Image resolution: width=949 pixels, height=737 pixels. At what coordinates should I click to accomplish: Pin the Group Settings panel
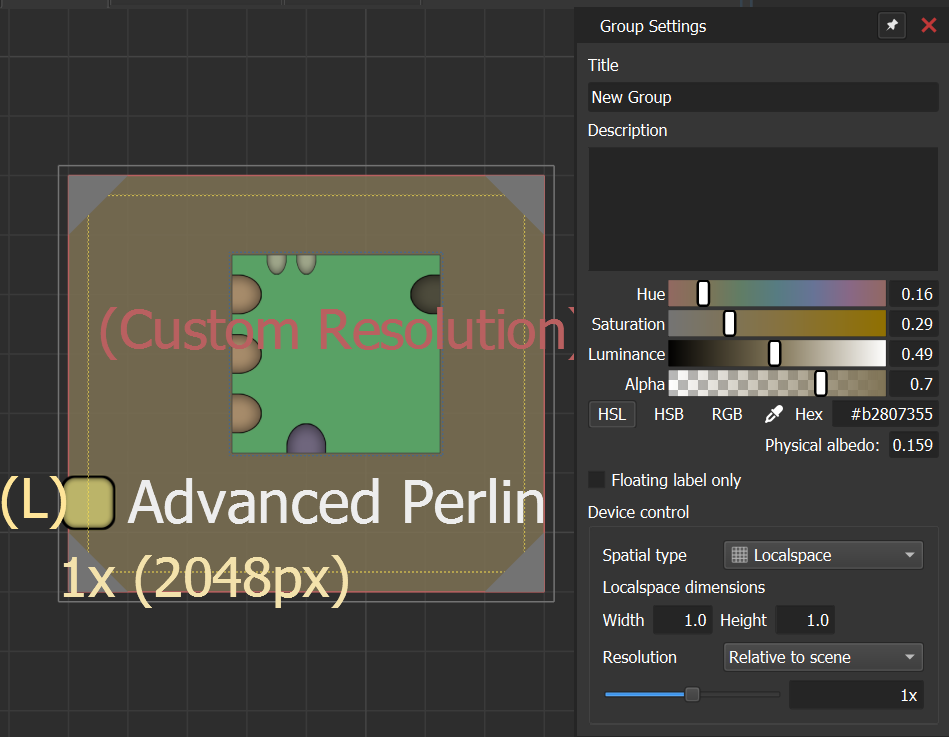tap(890, 26)
